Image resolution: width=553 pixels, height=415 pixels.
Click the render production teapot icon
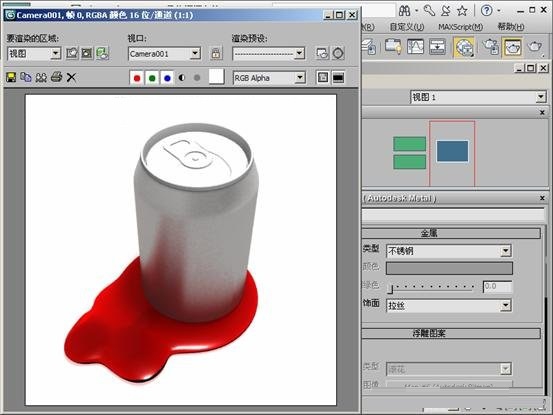point(535,47)
